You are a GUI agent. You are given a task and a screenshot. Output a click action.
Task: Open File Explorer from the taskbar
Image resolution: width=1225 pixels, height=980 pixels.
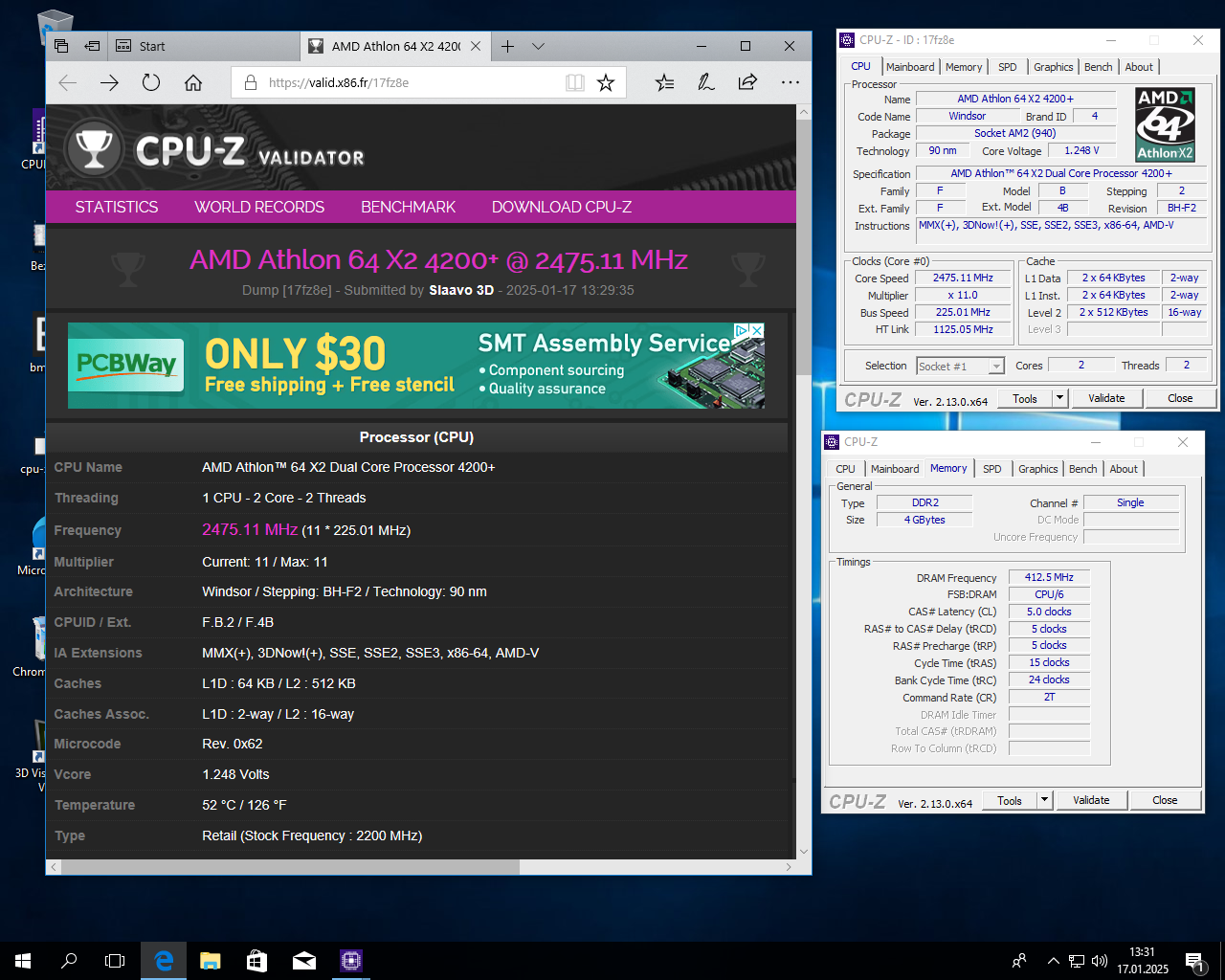[211, 961]
